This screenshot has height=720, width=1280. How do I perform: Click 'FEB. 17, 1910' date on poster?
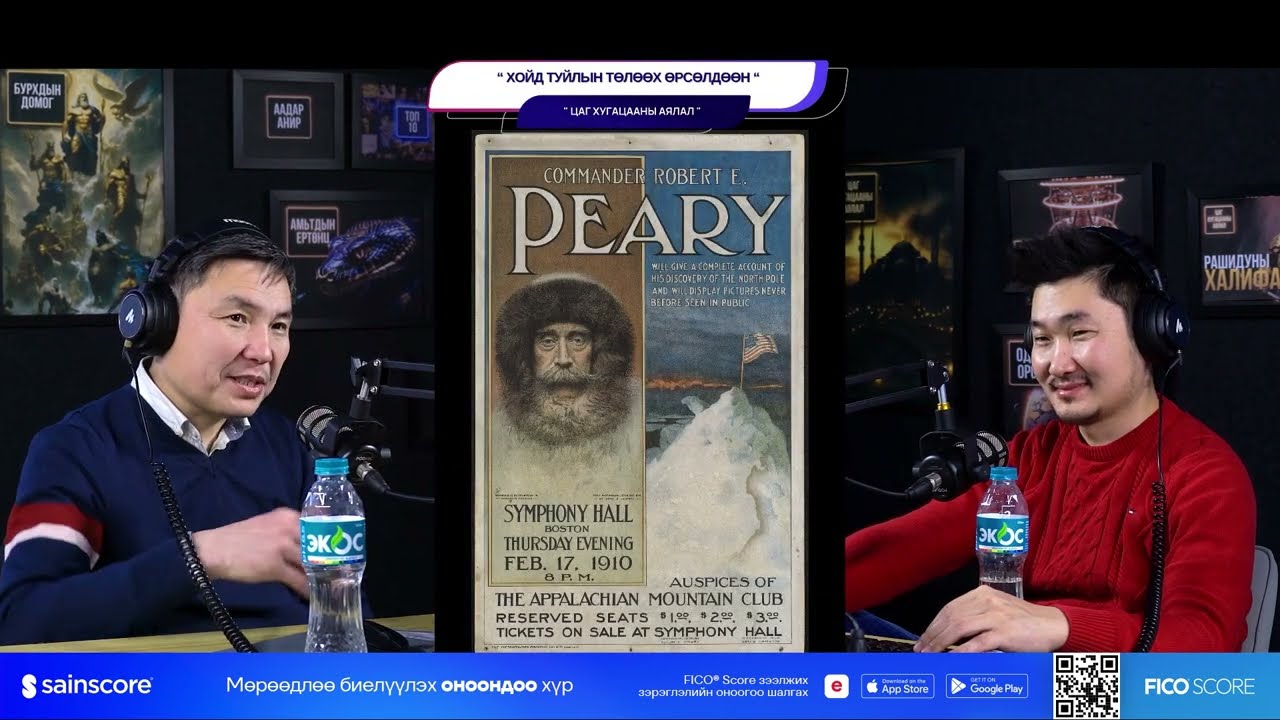[x=567, y=563]
